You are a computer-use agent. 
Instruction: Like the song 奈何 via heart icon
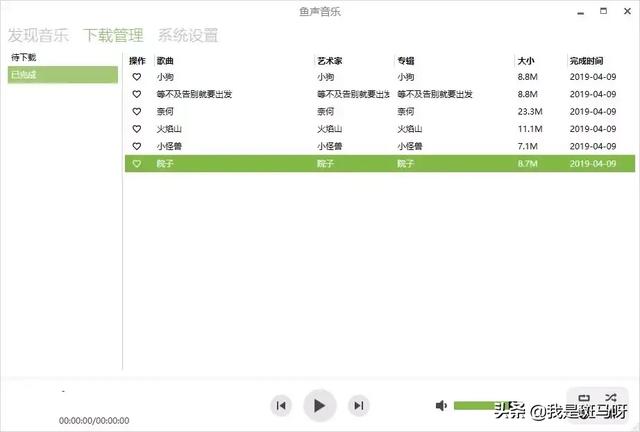click(137, 111)
